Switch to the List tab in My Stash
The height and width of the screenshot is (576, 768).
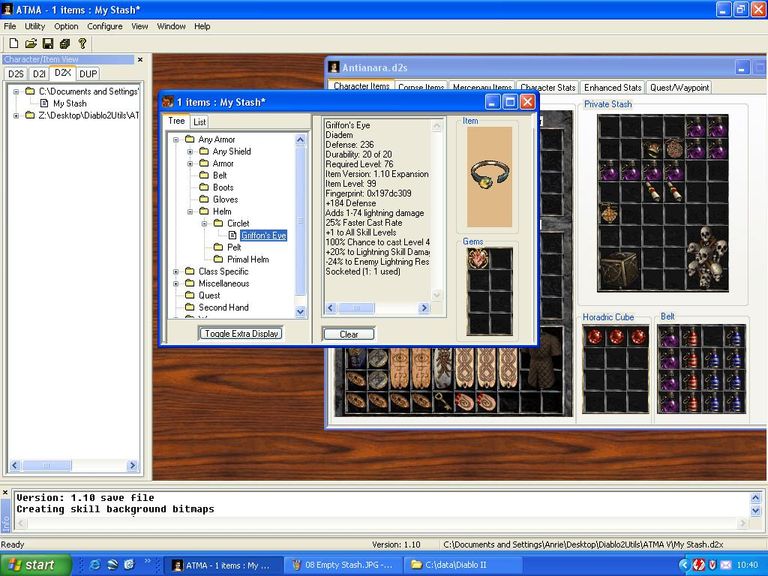click(x=199, y=121)
